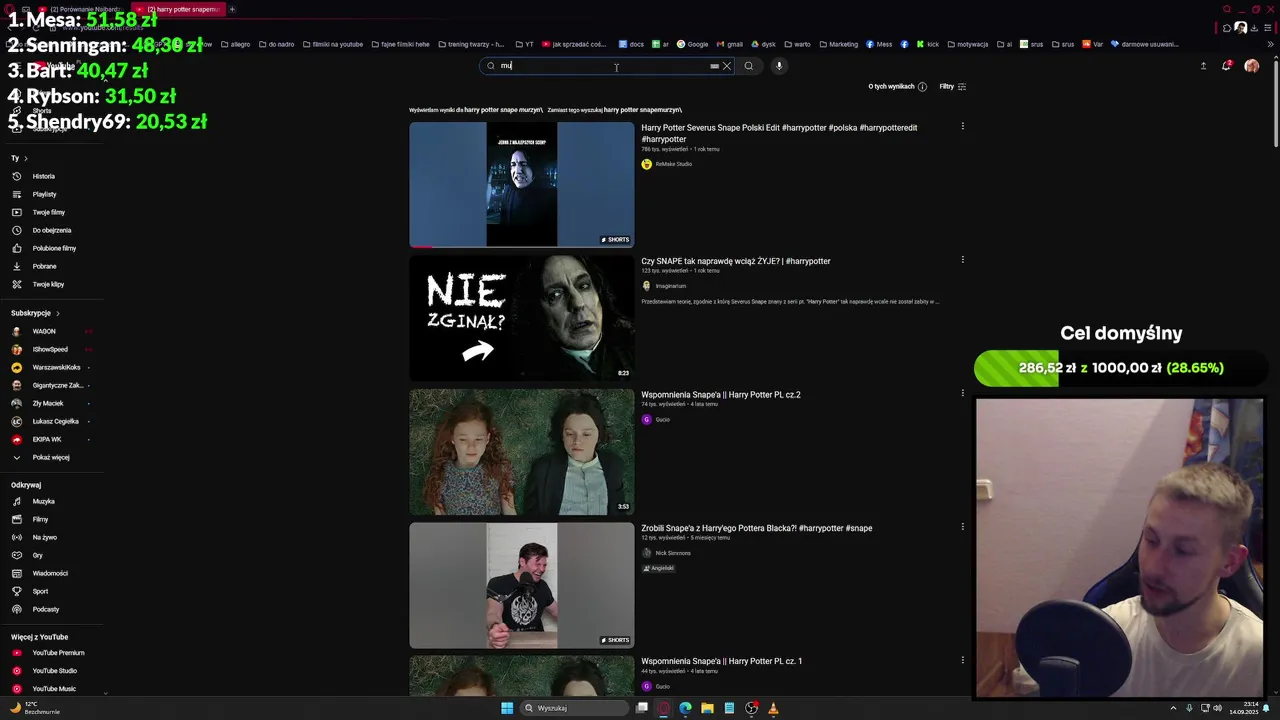Open options for Harry Potter Severus Snape Polski Edit
Image resolution: width=1280 pixels, height=720 pixels.
962,127
